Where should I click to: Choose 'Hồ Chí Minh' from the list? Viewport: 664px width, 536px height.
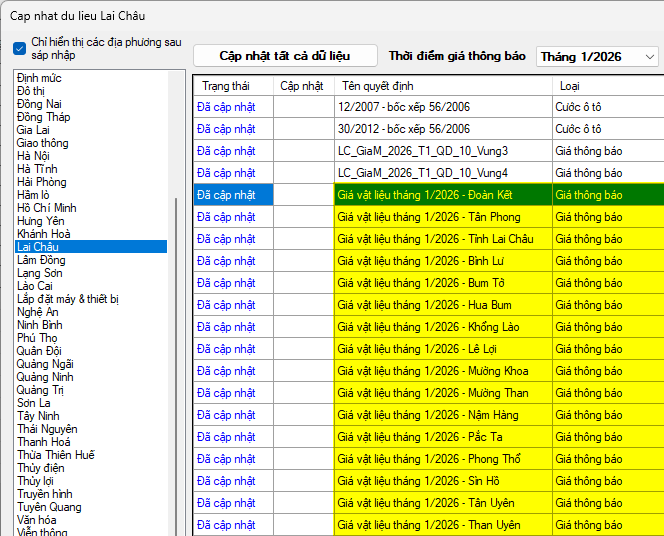(x=46, y=207)
